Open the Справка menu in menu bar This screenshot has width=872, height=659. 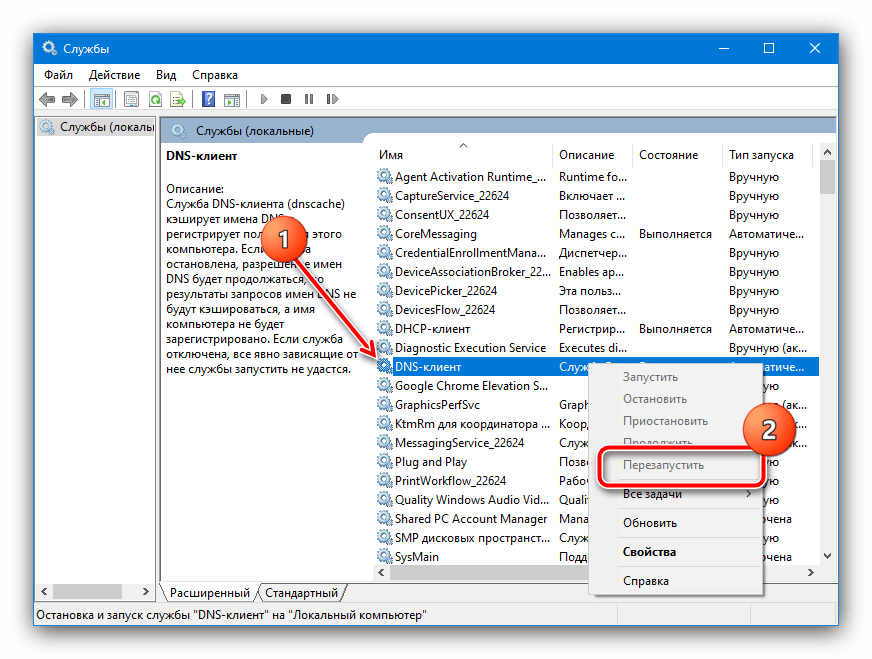tap(215, 75)
